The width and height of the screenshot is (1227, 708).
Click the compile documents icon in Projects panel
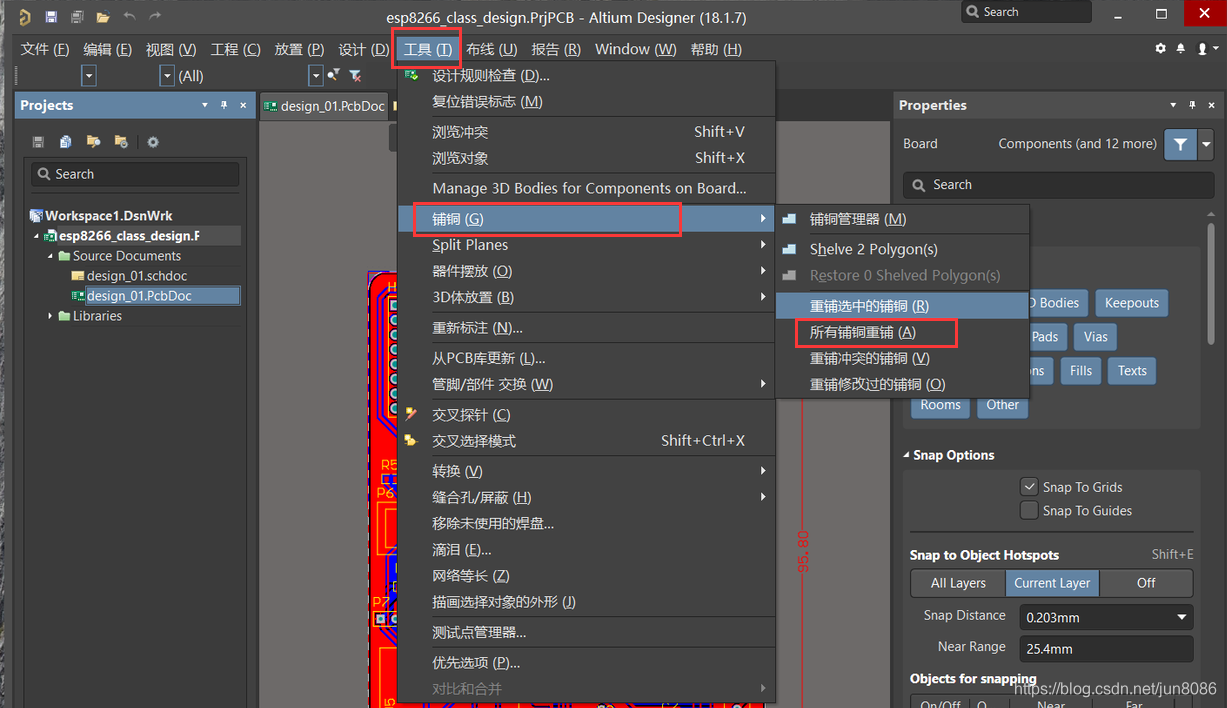[65, 142]
